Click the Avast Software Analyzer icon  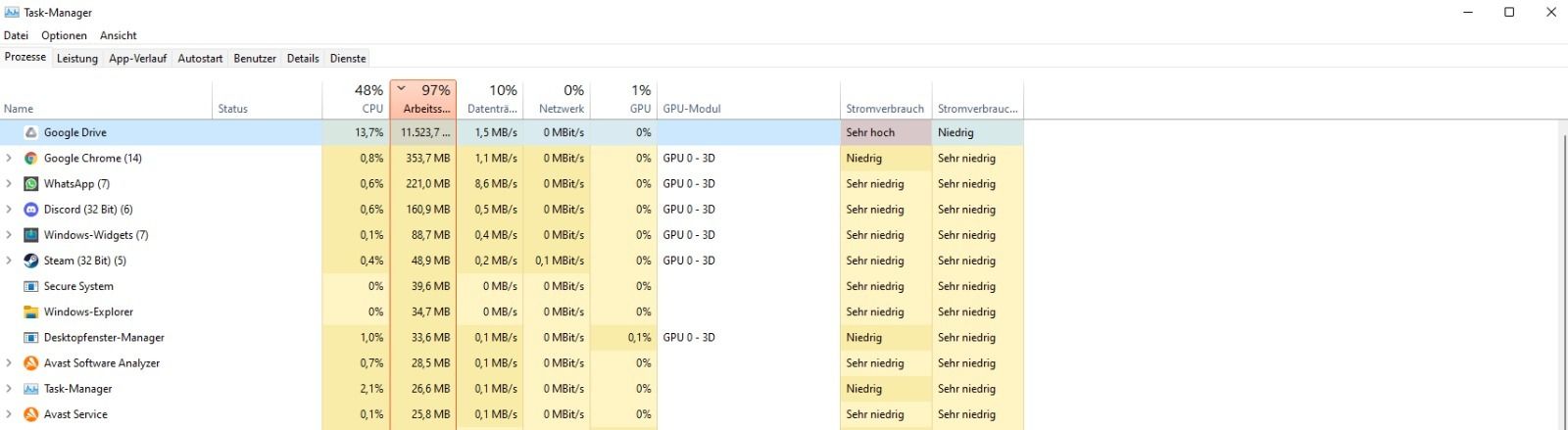[x=31, y=362]
